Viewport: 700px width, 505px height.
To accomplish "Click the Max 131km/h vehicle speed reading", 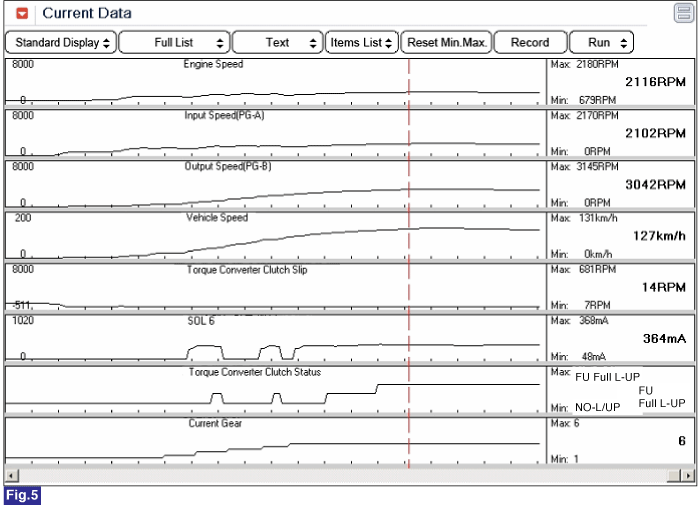I will (x=584, y=218).
